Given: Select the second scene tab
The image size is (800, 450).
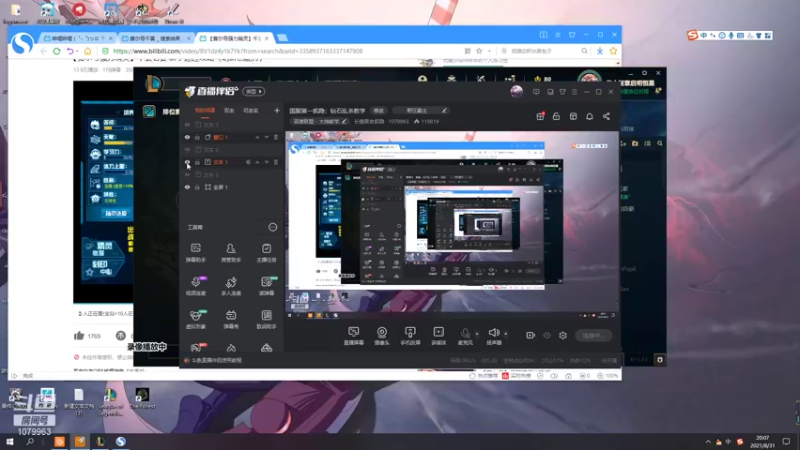Looking at the screenshot, I should (x=229, y=110).
